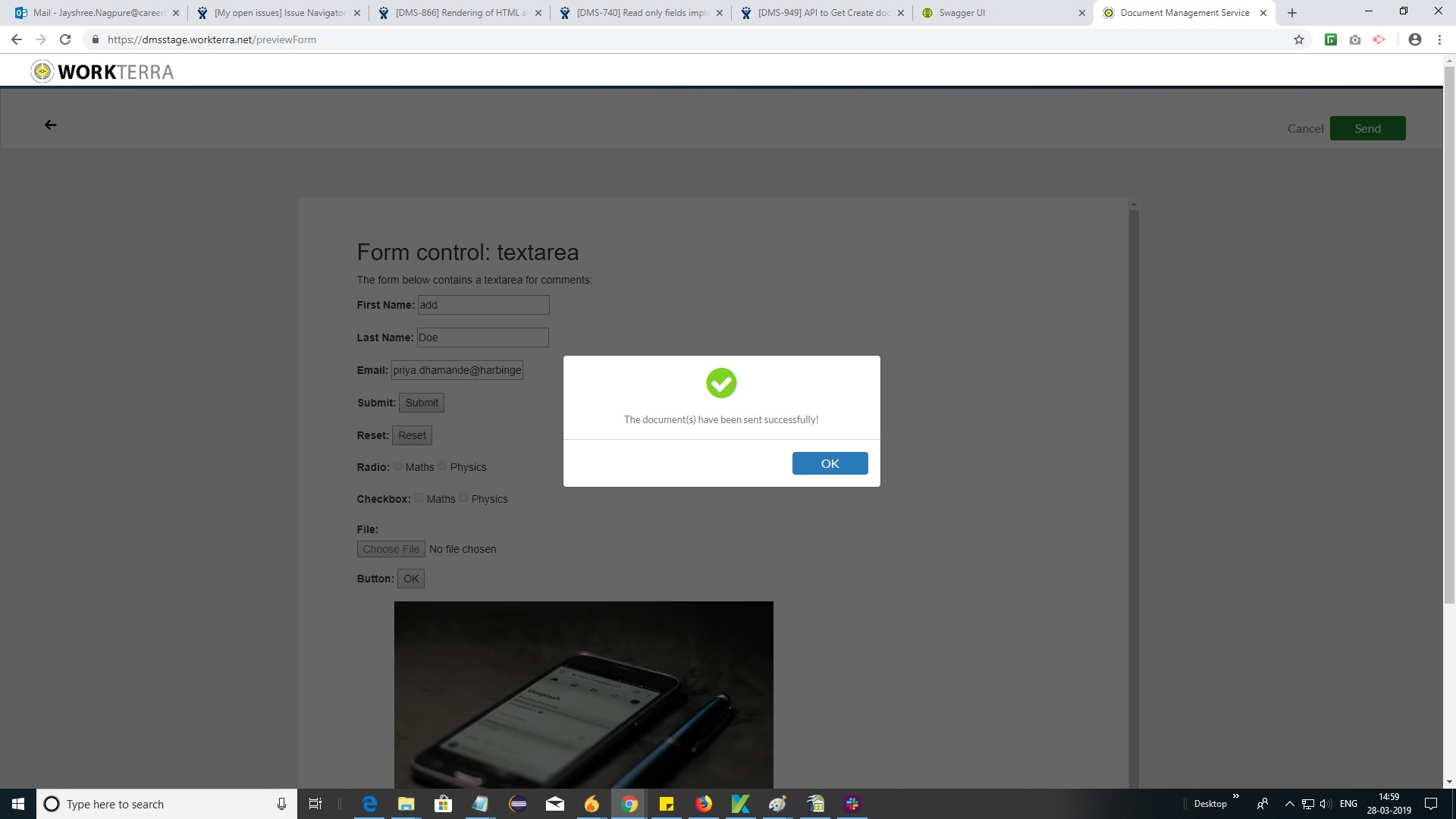Tick the Maths checkbox
Screen dimensions: 1456x819
tap(419, 497)
